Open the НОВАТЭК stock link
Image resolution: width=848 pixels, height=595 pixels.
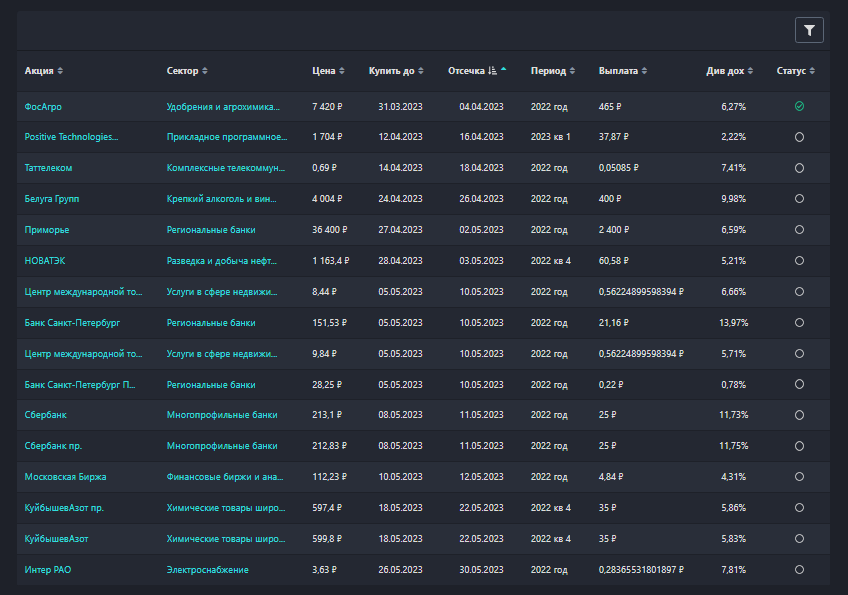[45, 261]
